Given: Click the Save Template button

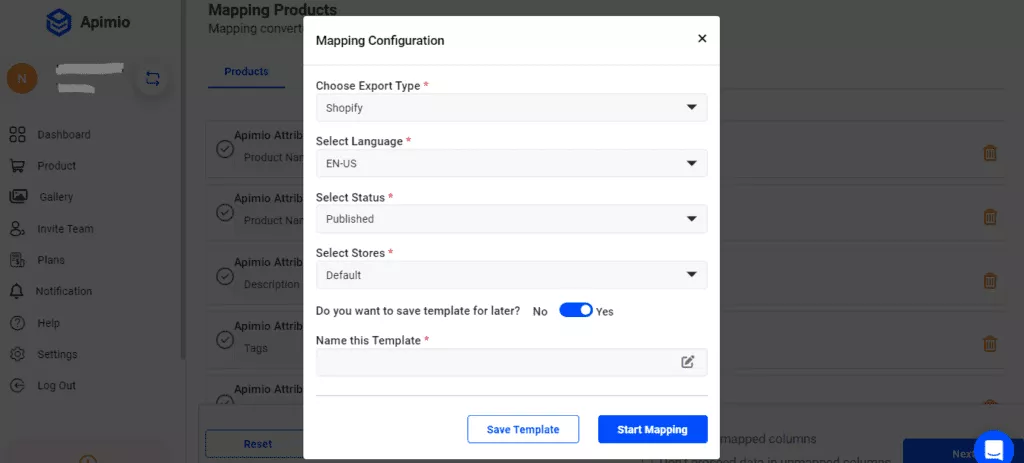Looking at the screenshot, I should pyautogui.click(x=523, y=429).
